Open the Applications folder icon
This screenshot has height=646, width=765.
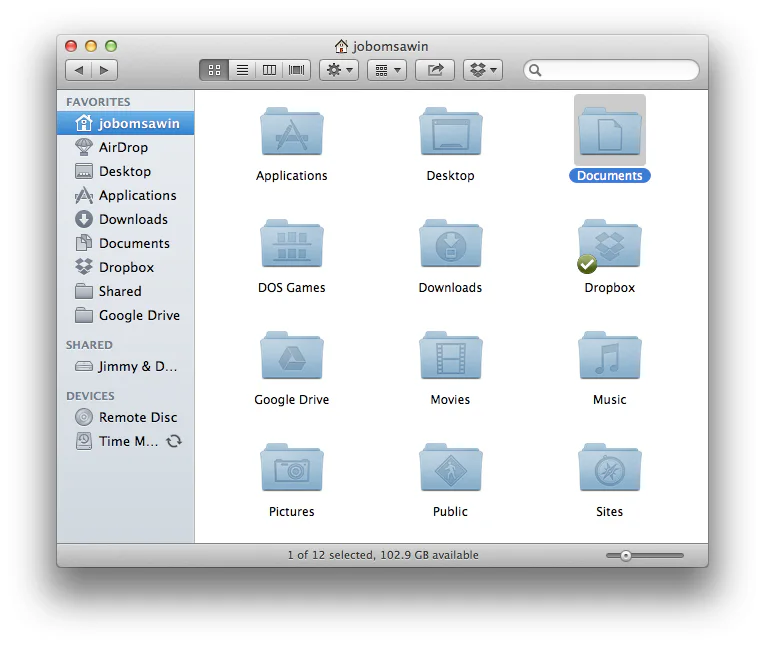pyautogui.click(x=292, y=132)
